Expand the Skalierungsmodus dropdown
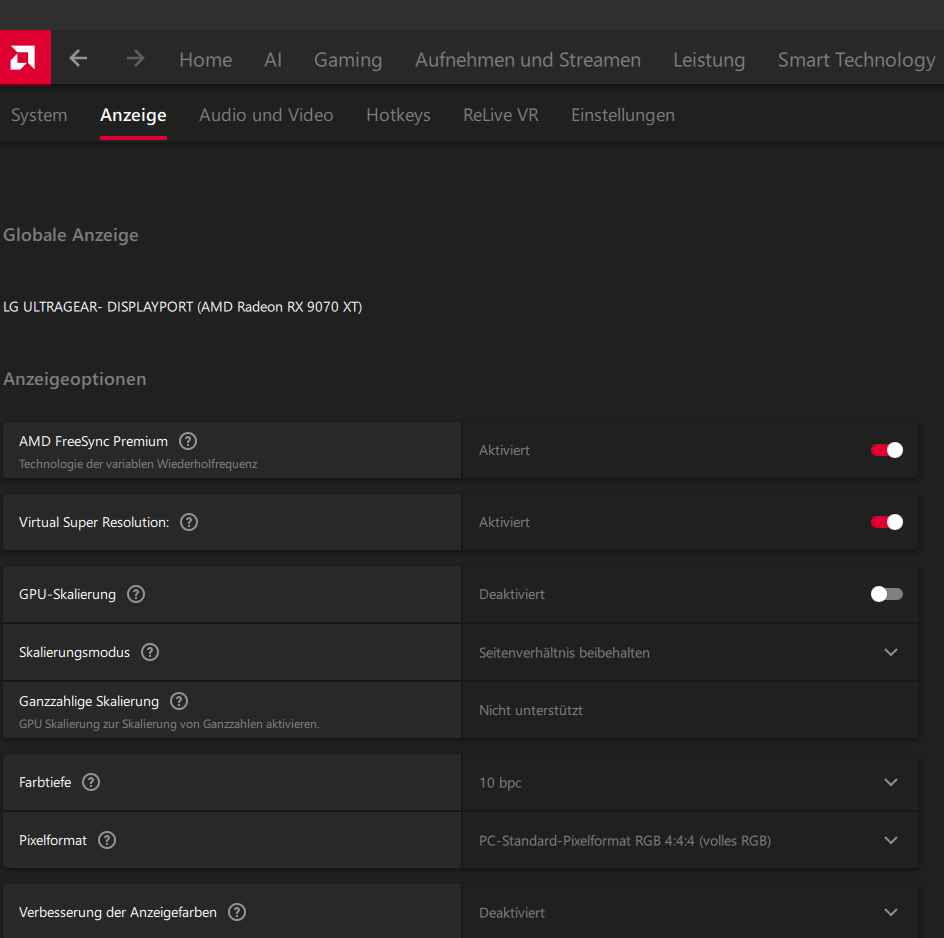944x938 pixels. pyautogui.click(x=891, y=652)
